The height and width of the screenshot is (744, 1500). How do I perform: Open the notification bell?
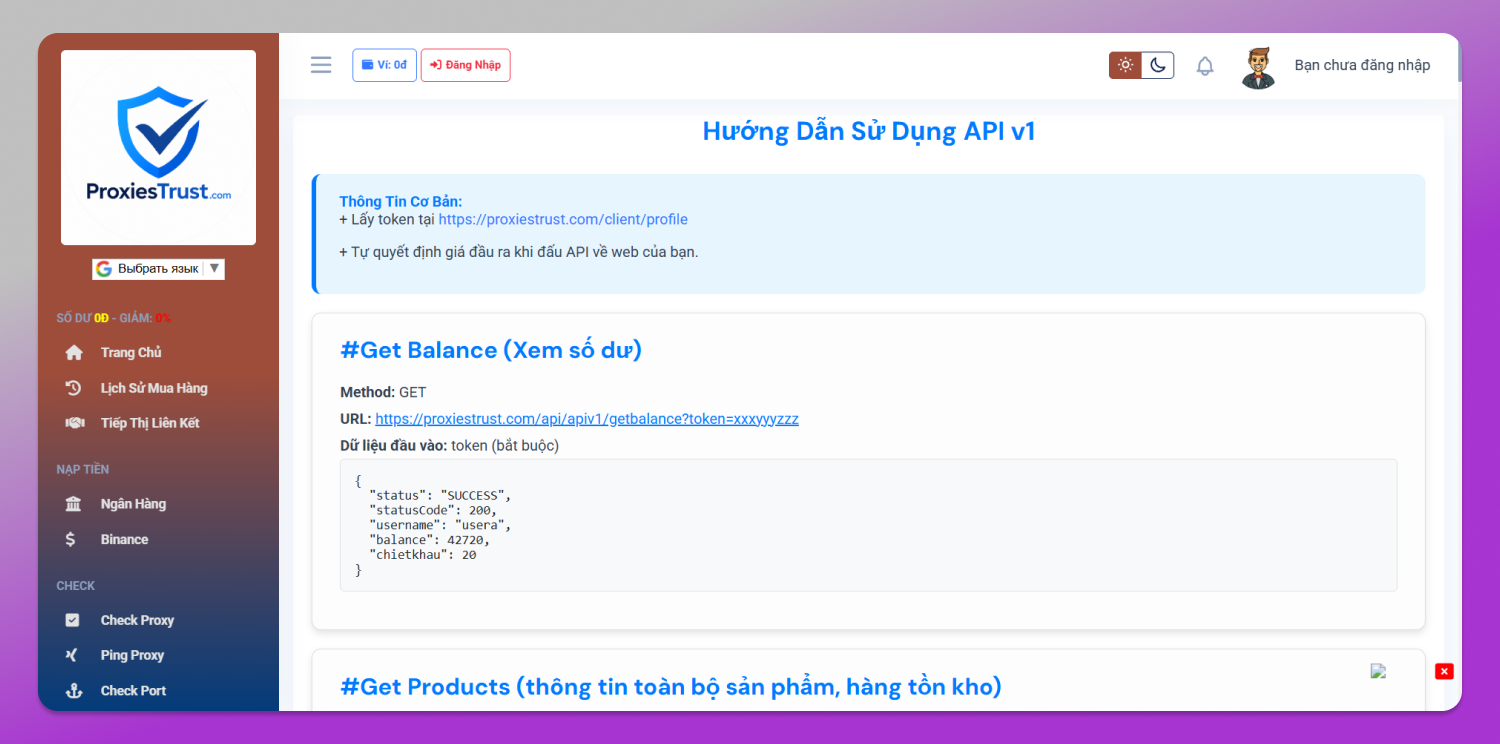pos(1205,66)
